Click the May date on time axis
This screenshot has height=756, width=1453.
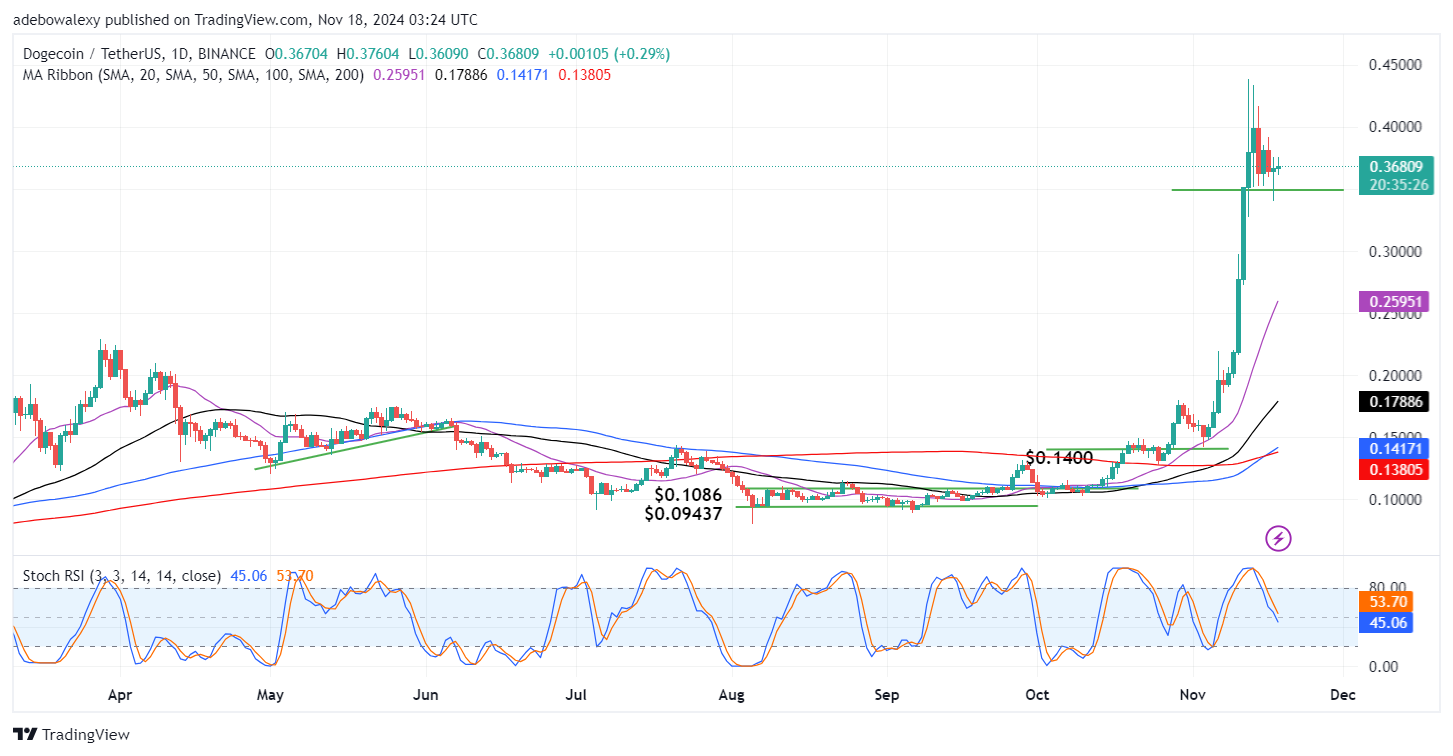tap(269, 693)
